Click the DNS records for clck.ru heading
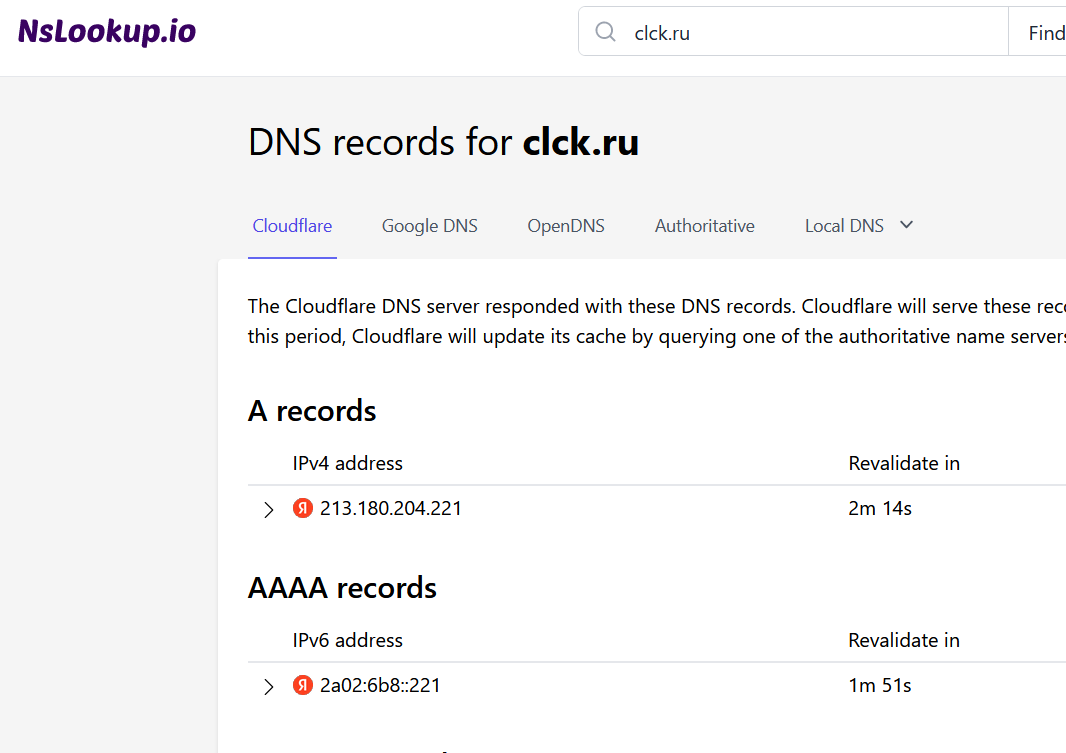 444,141
